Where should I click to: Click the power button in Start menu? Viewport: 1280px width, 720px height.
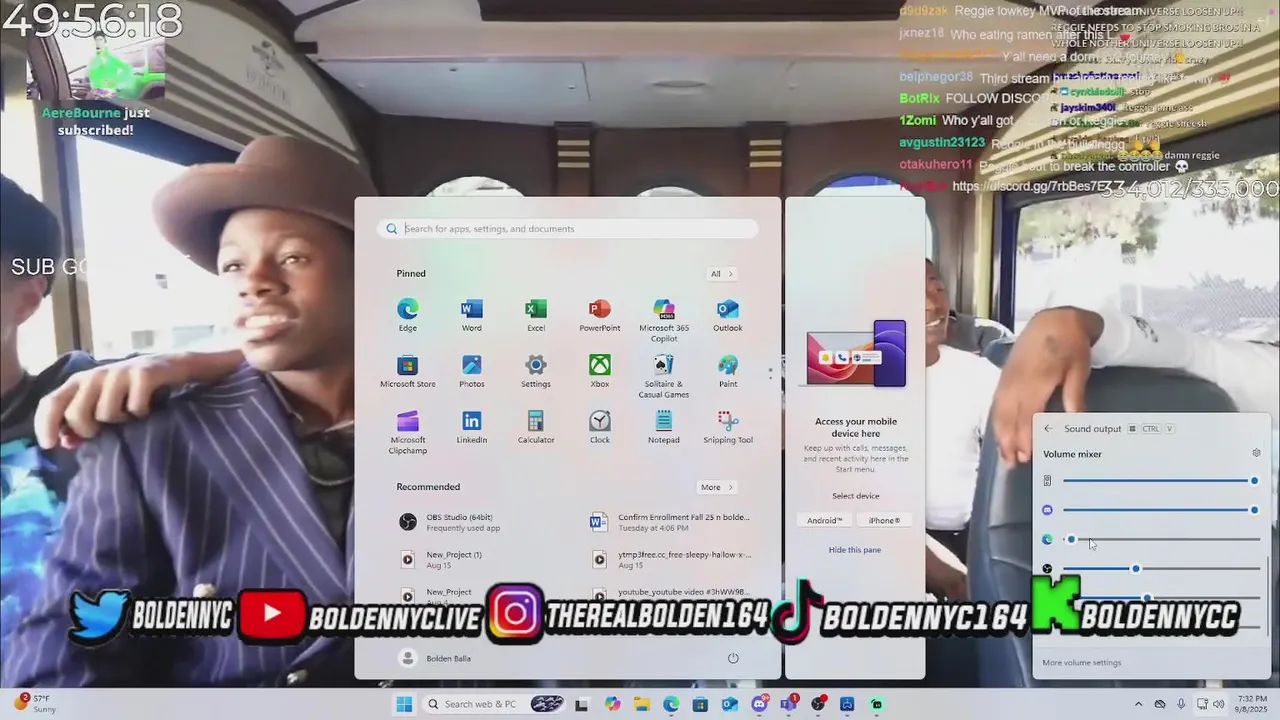pos(733,658)
